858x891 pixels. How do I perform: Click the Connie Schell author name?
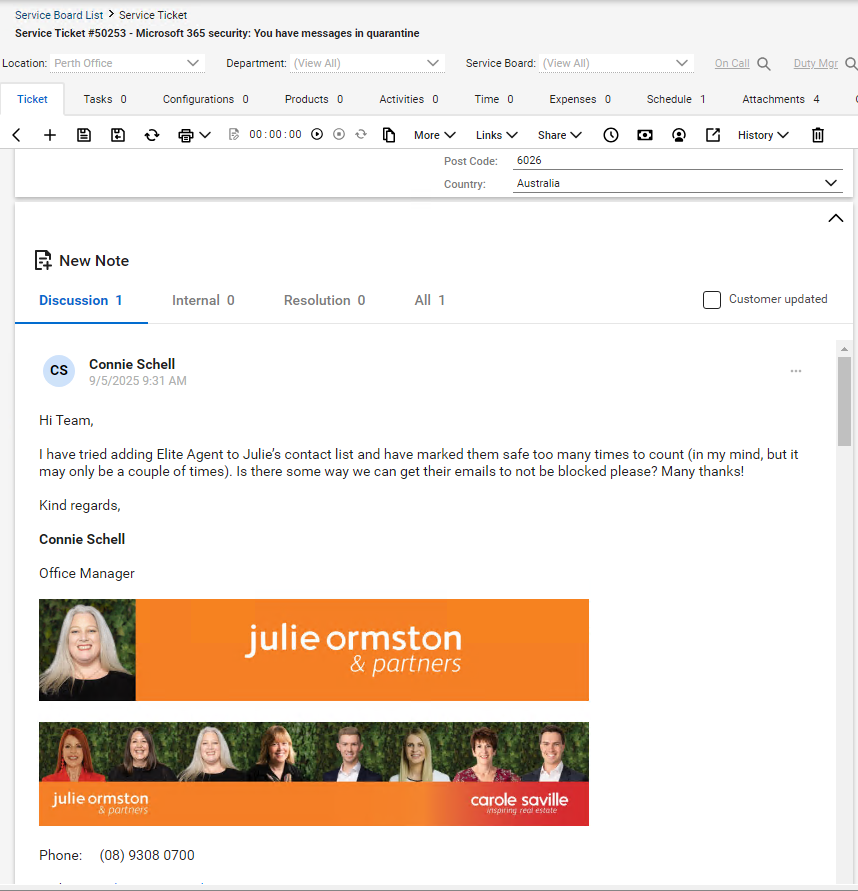click(132, 364)
